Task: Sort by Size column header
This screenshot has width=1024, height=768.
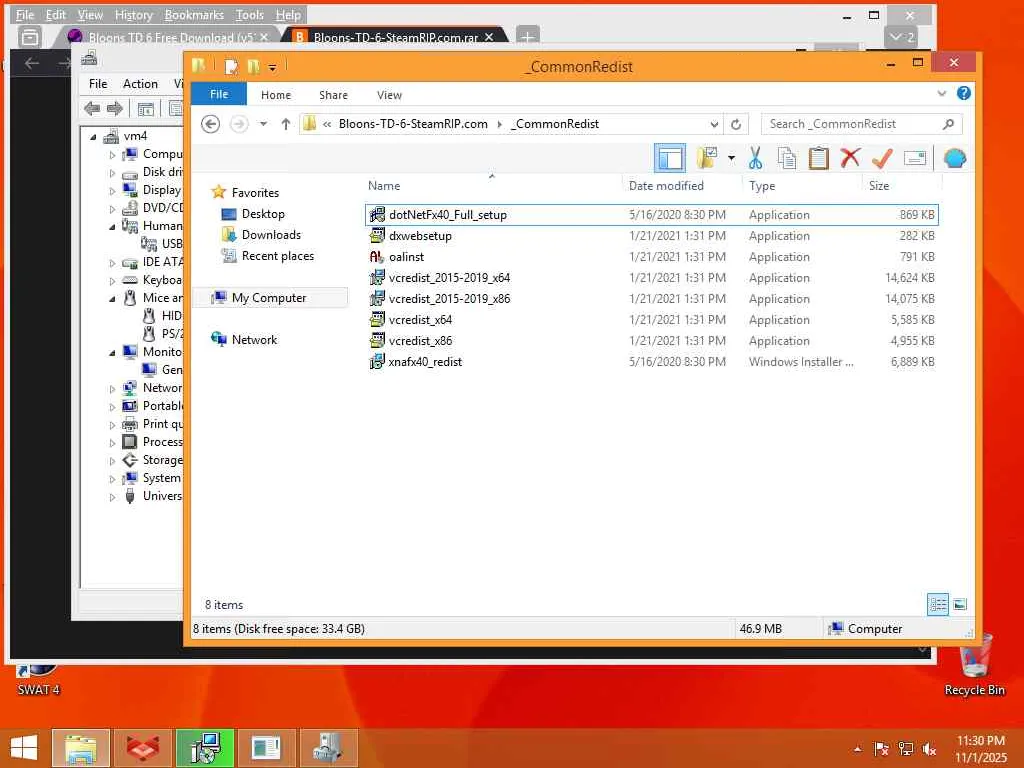Action: pyautogui.click(x=879, y=185)
